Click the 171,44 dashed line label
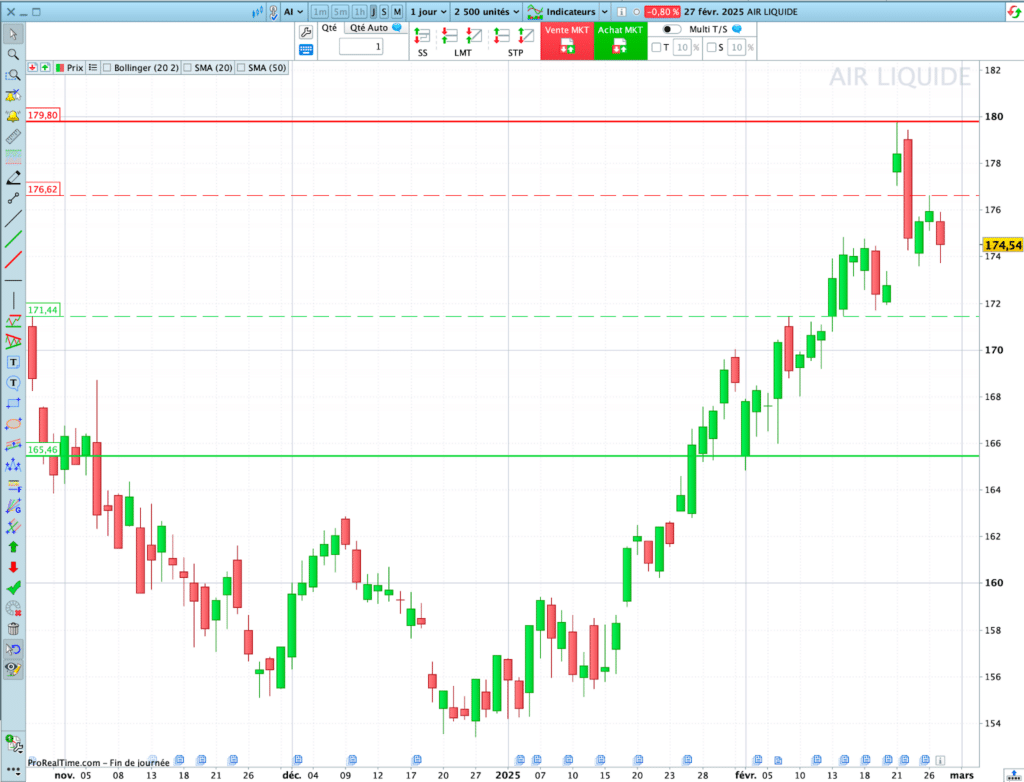Screen dimensions: 1024x782 (x=43, y=310)
